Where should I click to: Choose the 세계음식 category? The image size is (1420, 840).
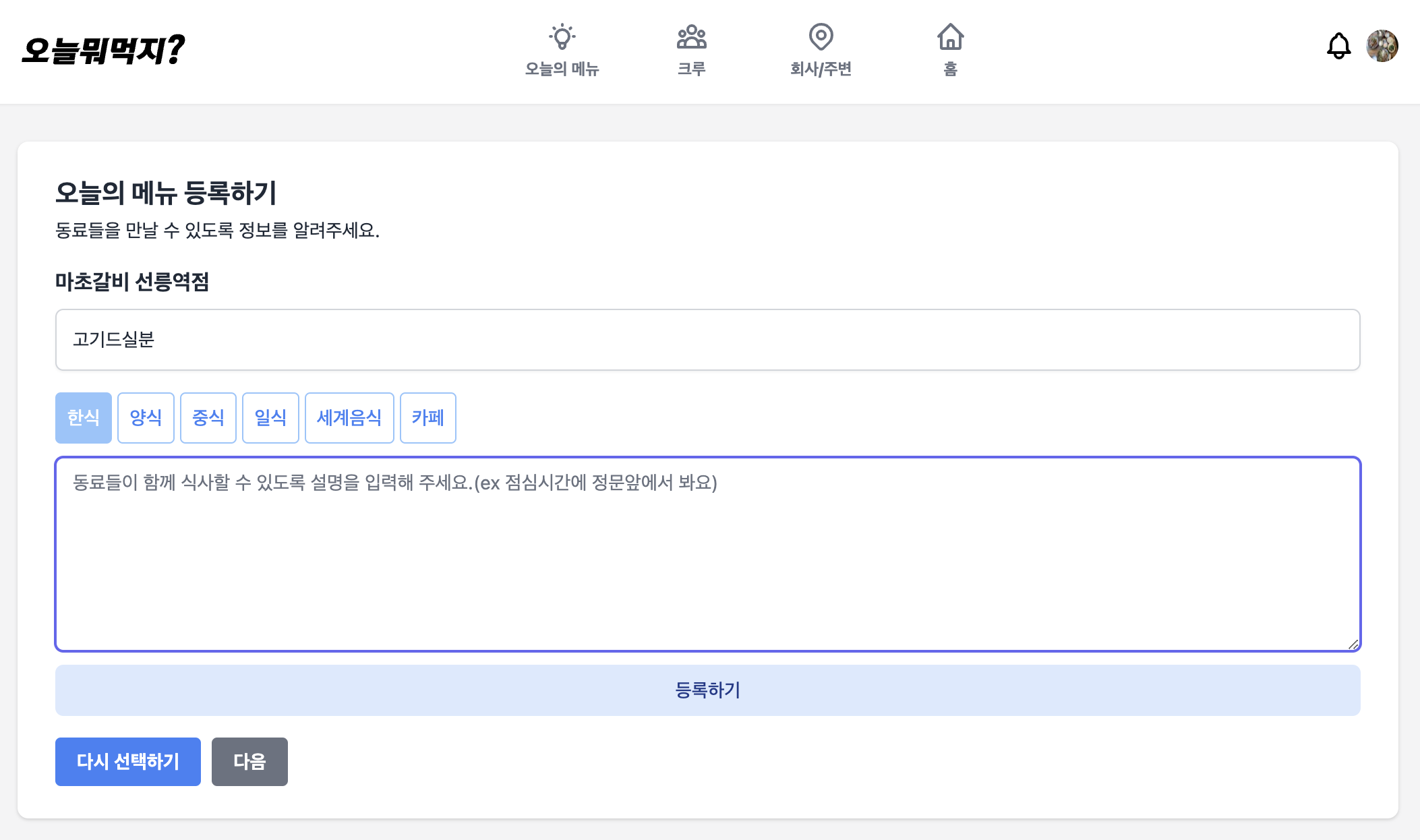[349, 418]
